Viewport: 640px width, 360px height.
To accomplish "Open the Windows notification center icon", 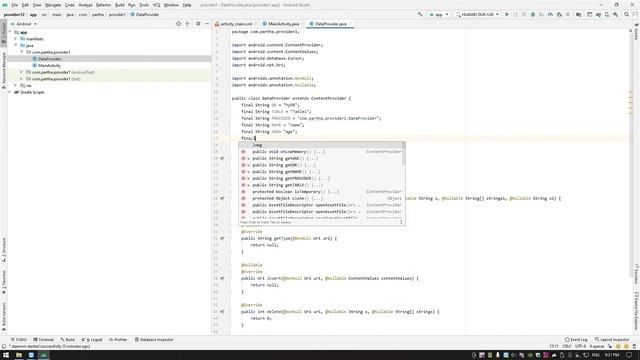I will tap(629, 355).
